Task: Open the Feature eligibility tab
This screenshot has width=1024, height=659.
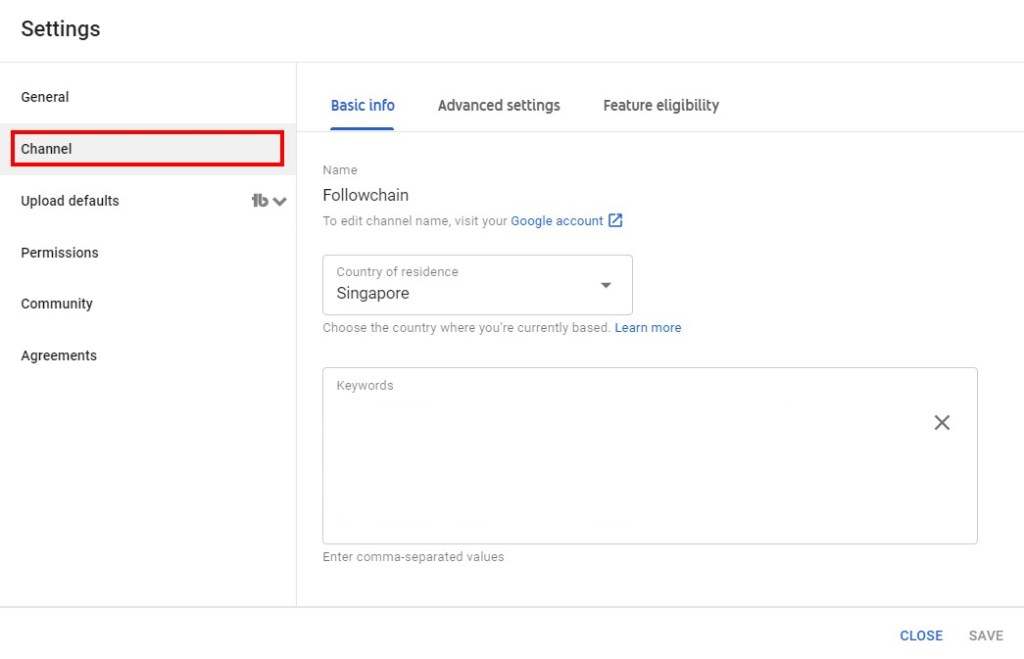Action: pos(661,106)
